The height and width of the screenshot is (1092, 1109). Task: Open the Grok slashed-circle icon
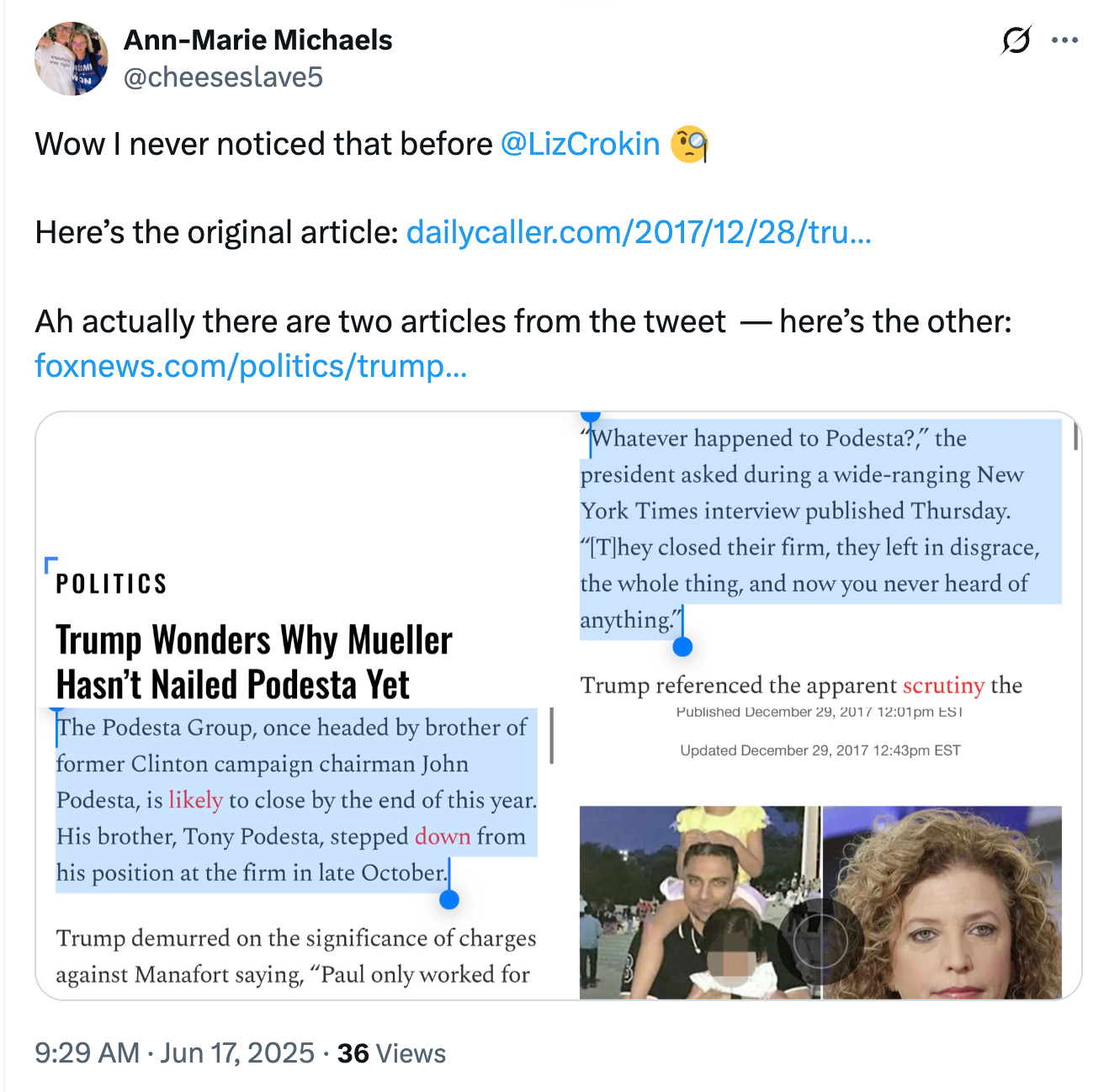tap(1016, 40)
